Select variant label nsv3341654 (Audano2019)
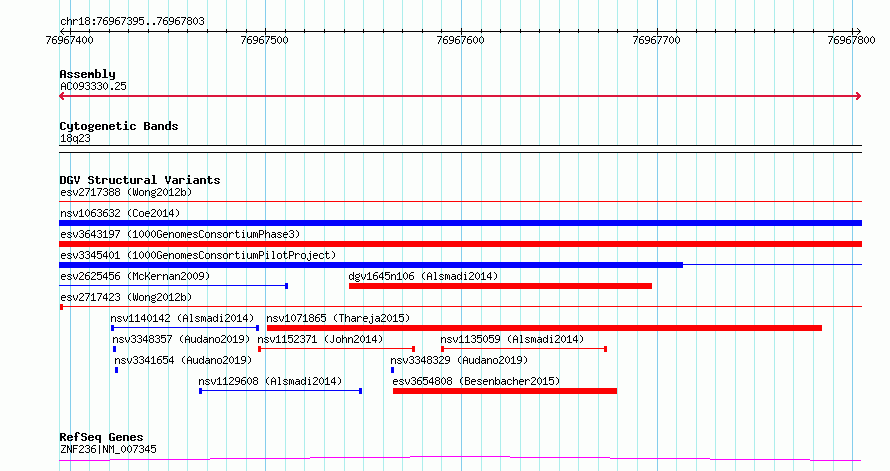890x471 pixels. coord(183,360)
